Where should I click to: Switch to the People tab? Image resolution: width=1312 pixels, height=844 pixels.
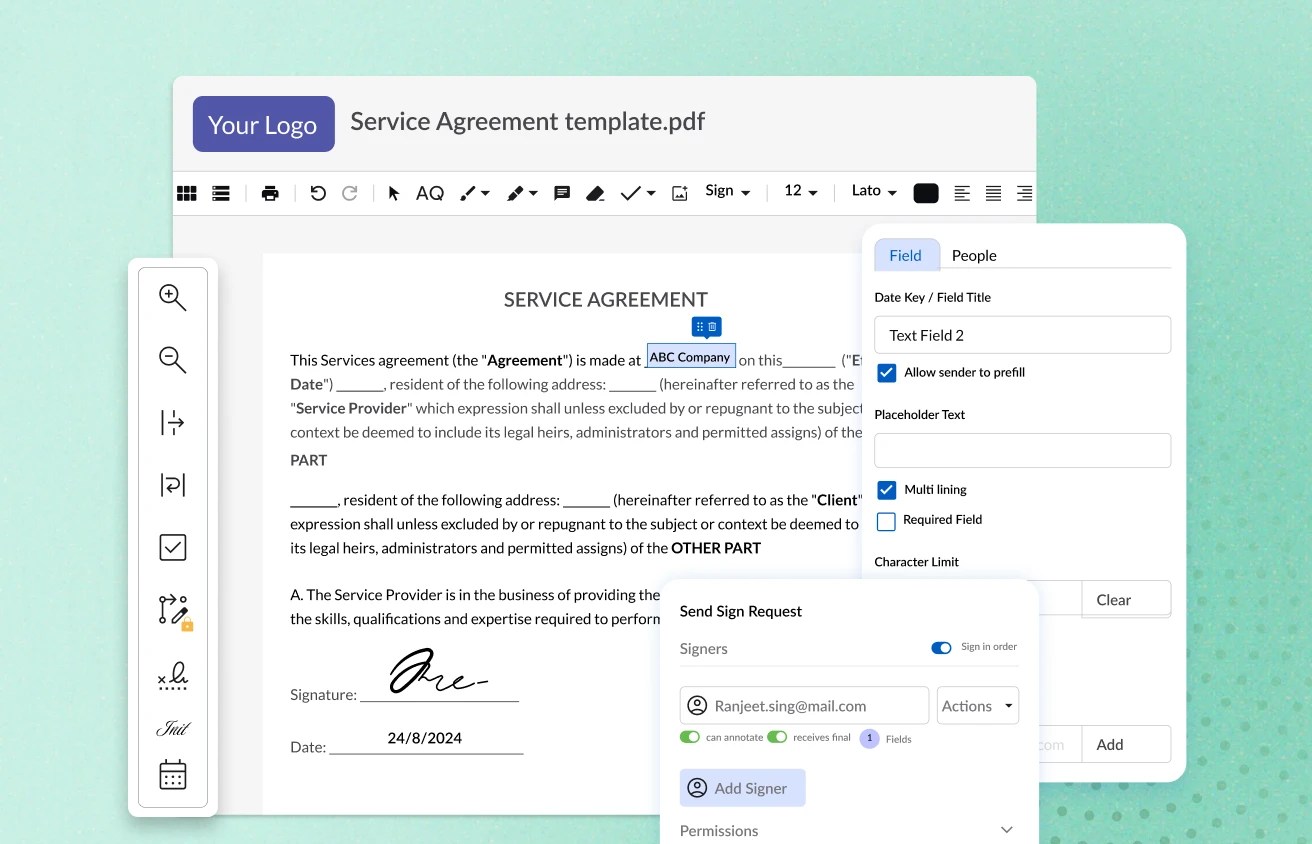coord(974,255)
